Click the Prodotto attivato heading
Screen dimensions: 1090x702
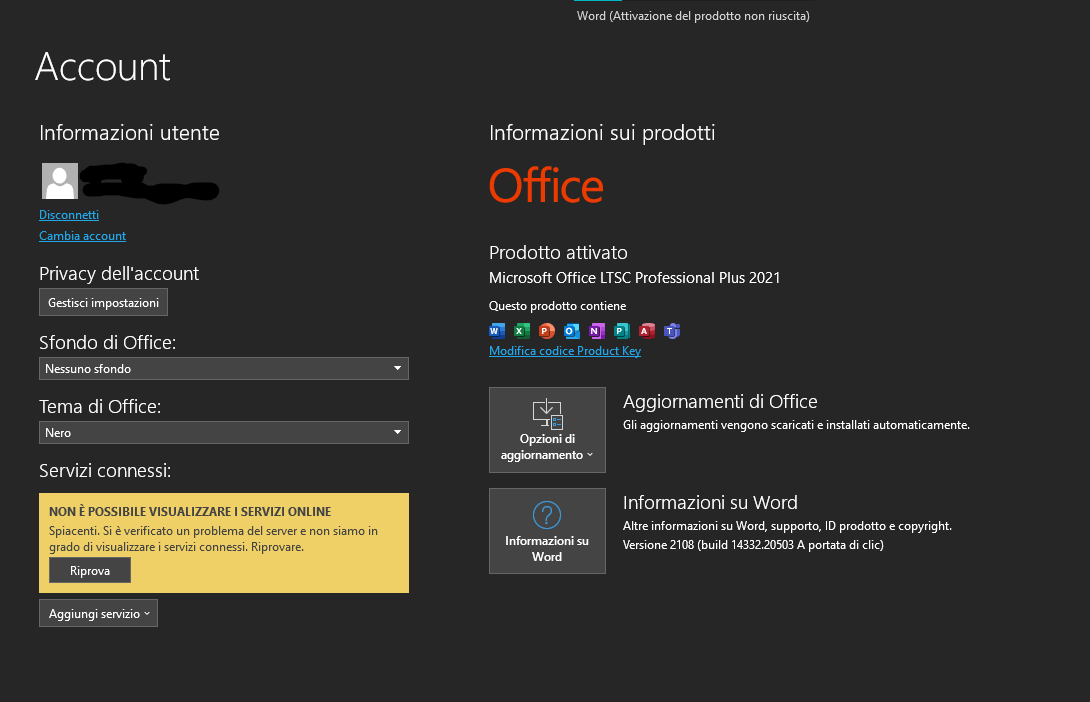558,252
